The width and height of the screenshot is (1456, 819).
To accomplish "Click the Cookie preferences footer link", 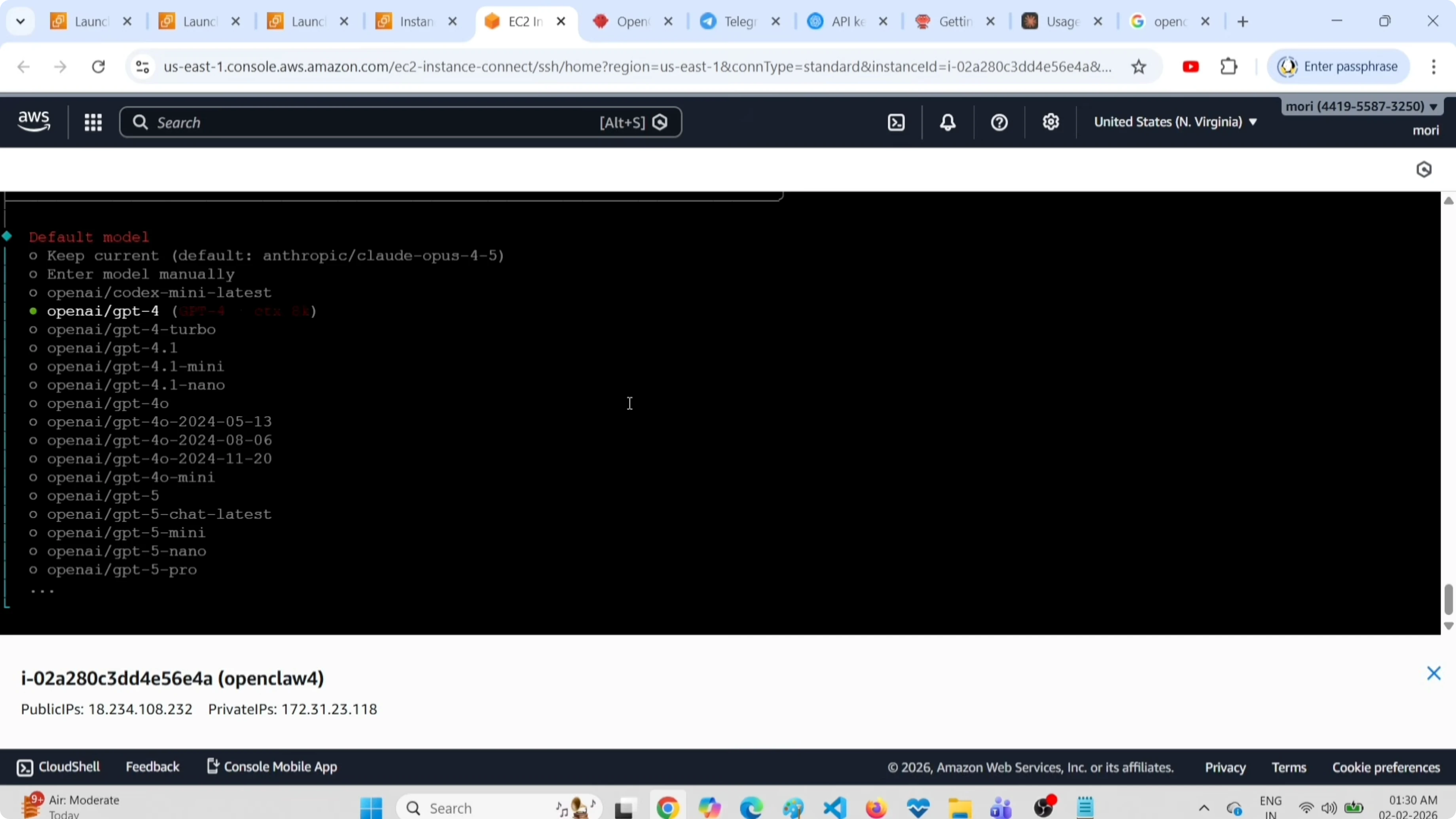I will coord(1386,768).
